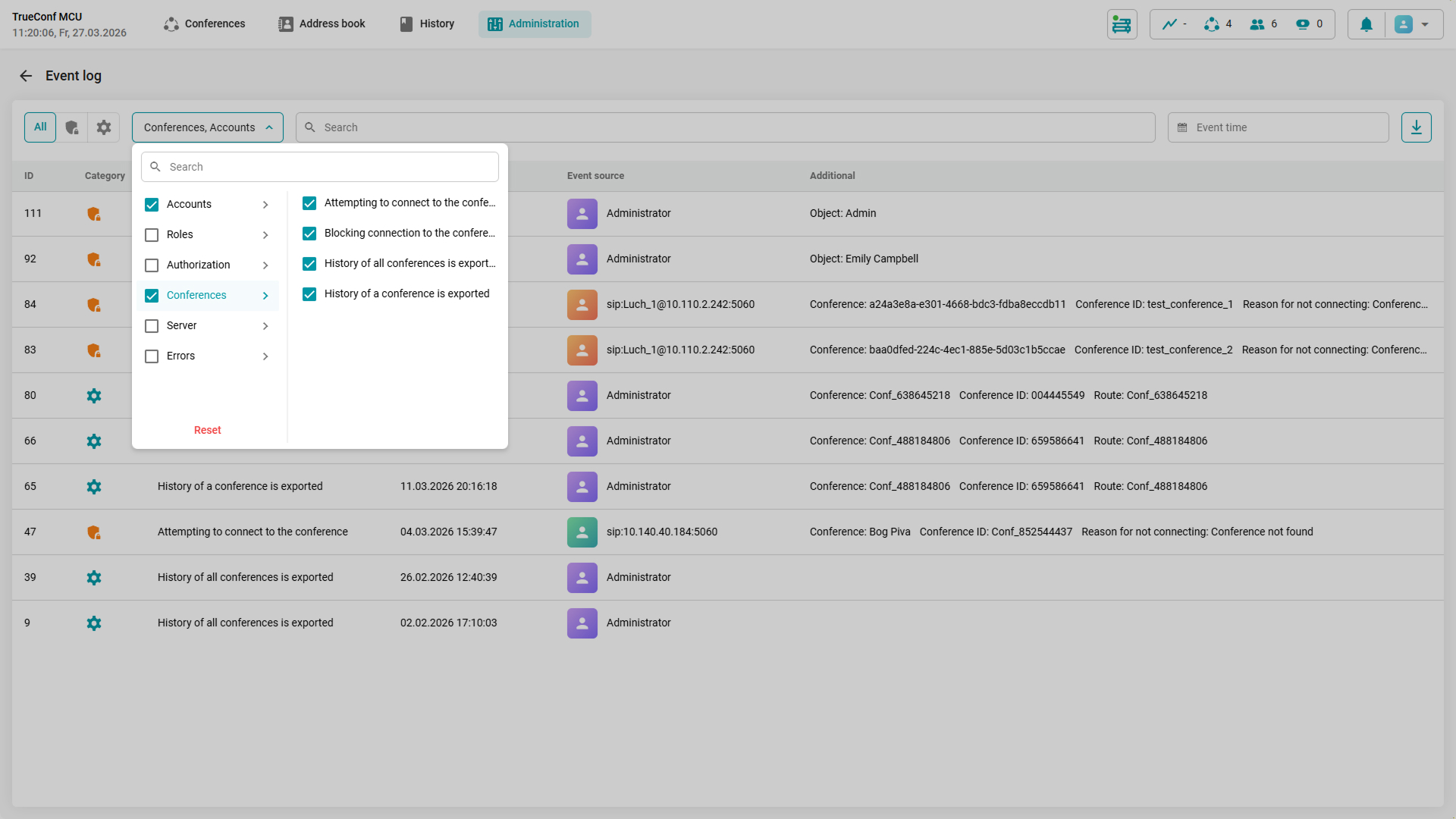
Task: Click the server status icon in header
Action: point(1122,24)
